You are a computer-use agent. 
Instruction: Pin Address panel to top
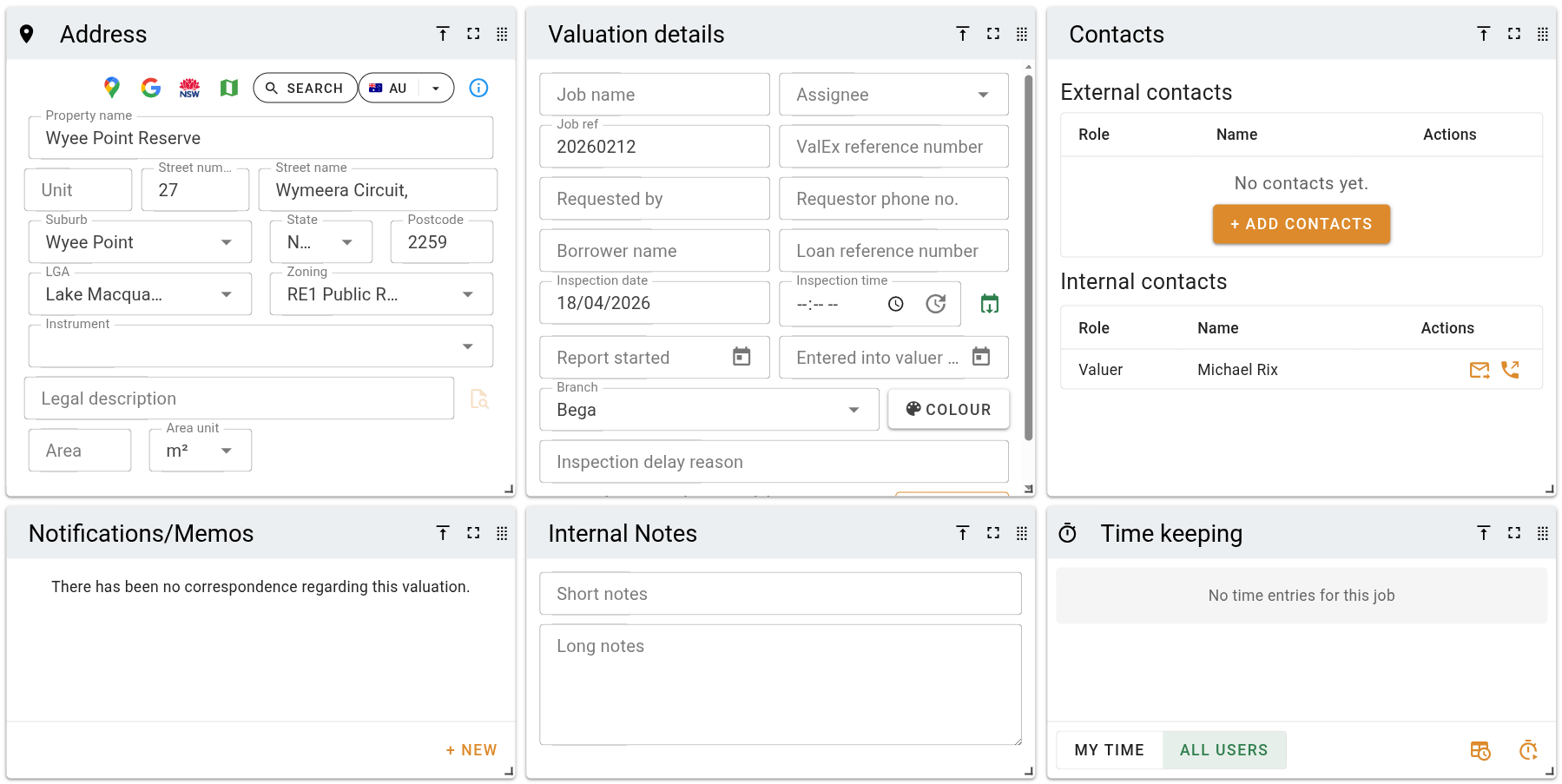click(443, 34)
